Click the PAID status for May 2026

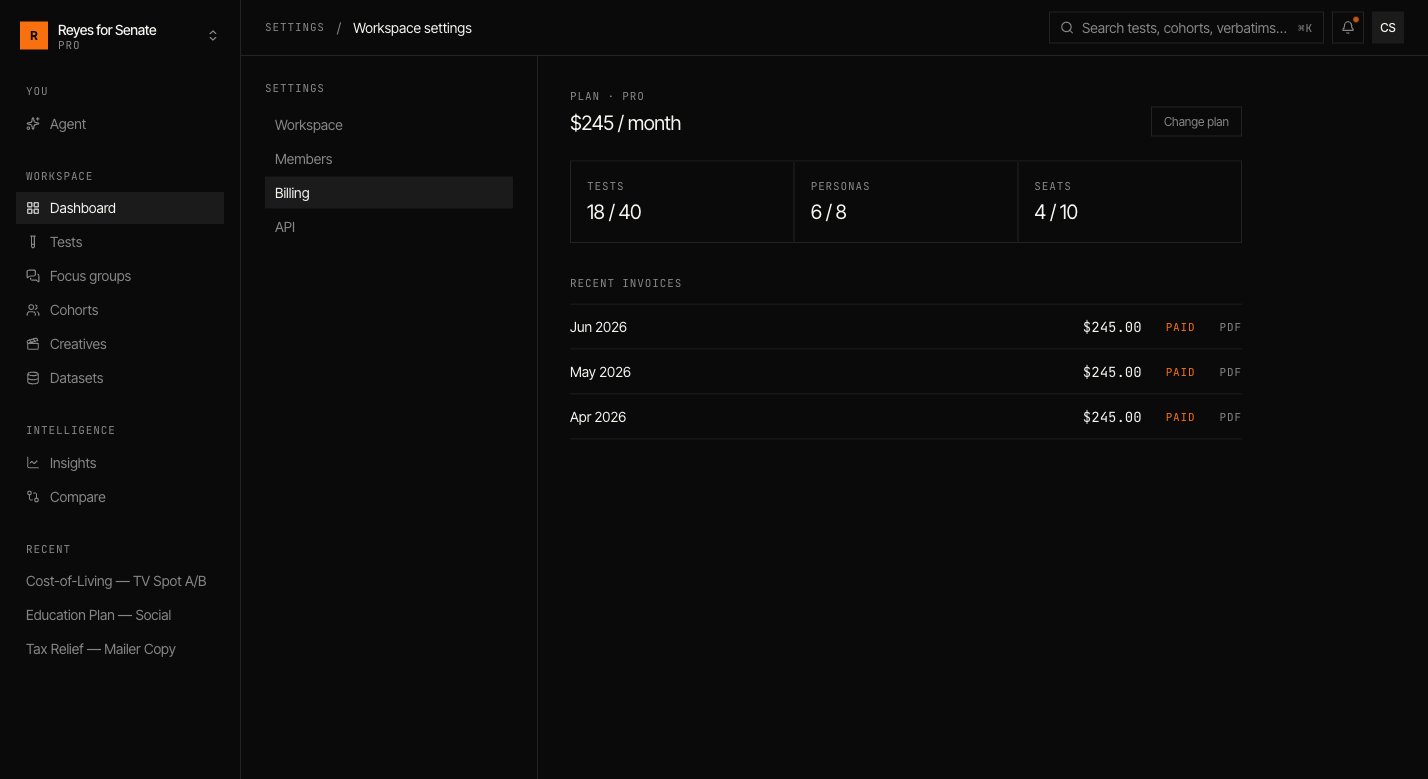click(1180, 372)
